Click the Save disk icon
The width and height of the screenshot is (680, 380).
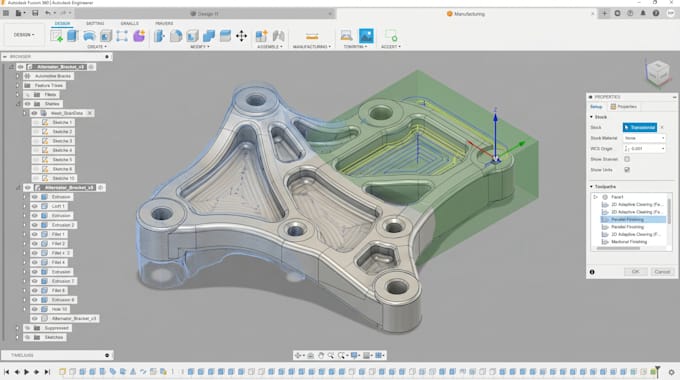35,13
